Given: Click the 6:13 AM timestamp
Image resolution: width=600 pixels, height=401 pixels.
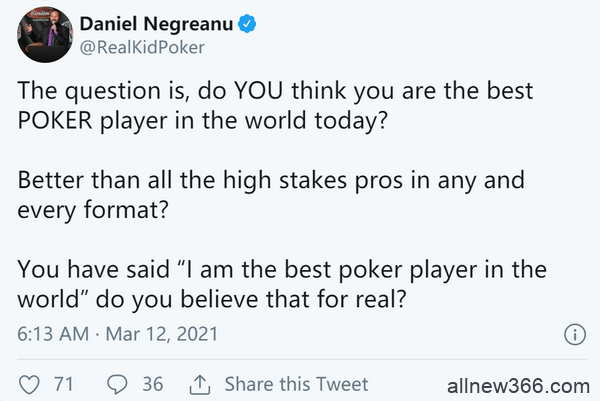Looking at the screenshot, I should point(51,333).
